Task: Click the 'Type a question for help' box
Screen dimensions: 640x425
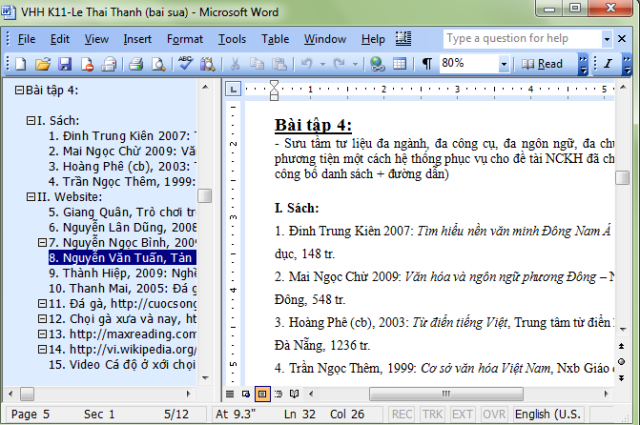Action: (521, 39)
